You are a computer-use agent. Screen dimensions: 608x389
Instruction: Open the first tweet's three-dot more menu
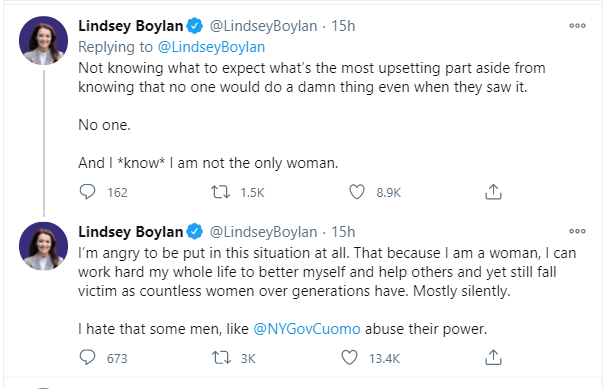577,26
